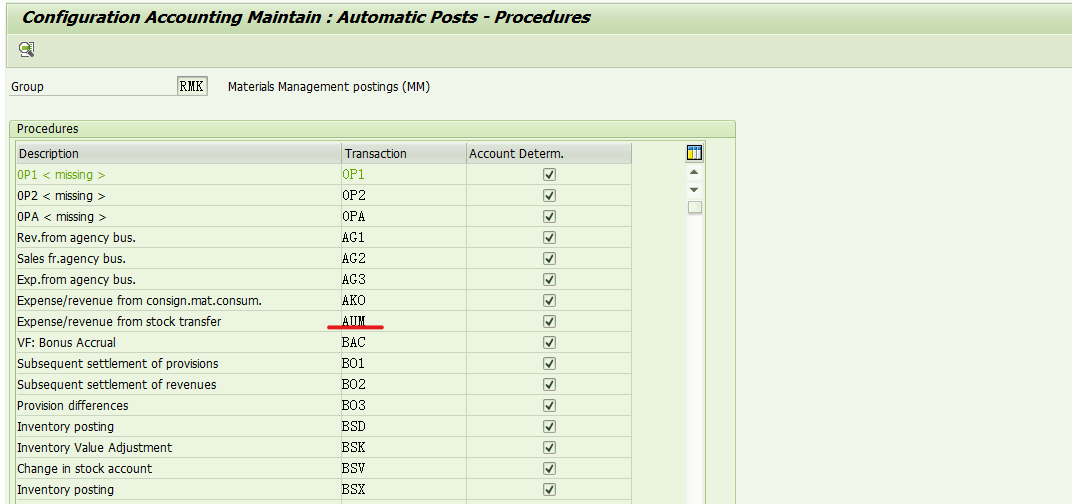Select 'Rev.from agency bus.' row
This screenshot has width=1072, height=504.
coord(178,238)
